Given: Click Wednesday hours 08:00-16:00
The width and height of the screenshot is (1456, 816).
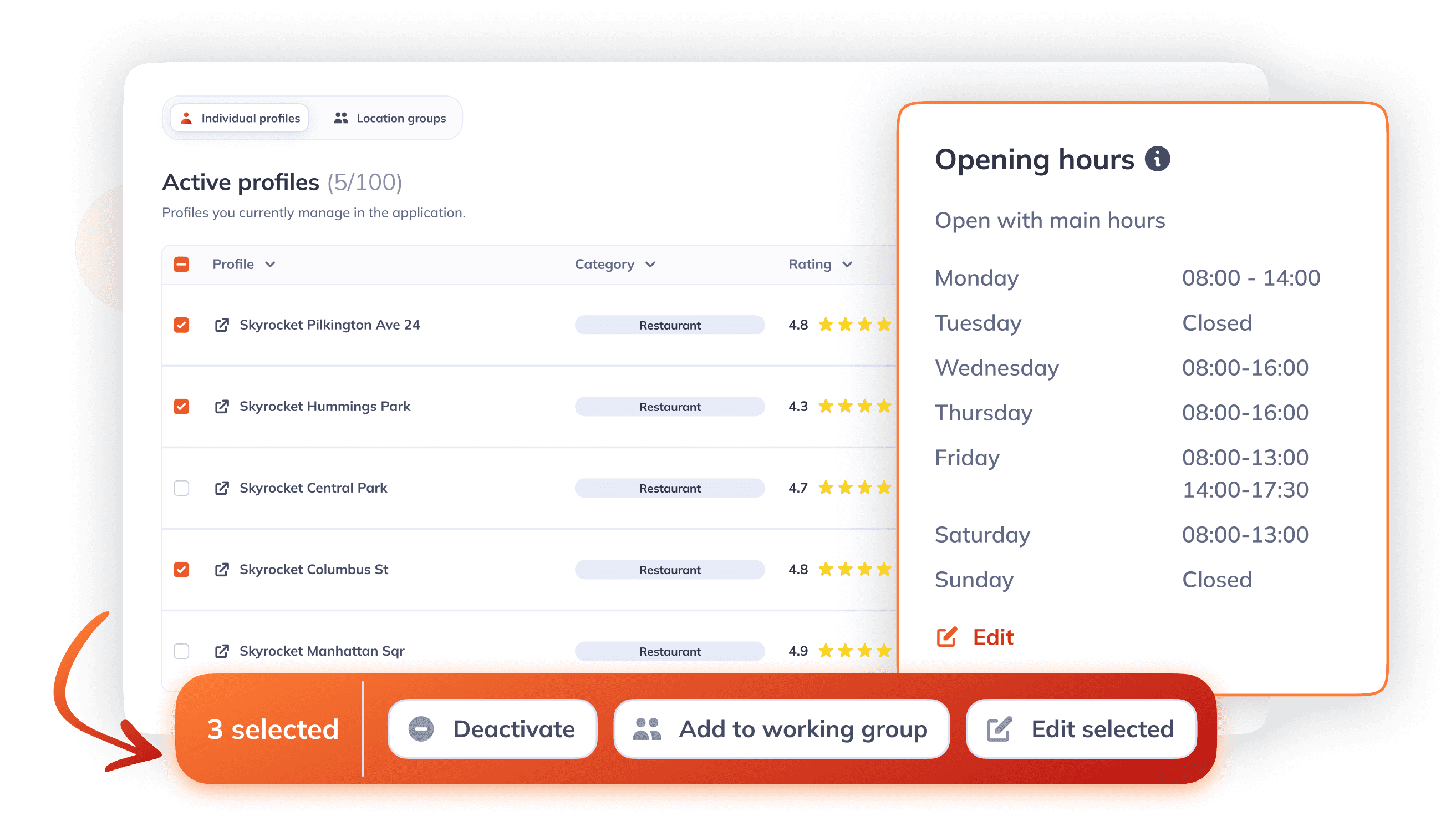Looking at the screenshot, I should [x=1245, y=368].
